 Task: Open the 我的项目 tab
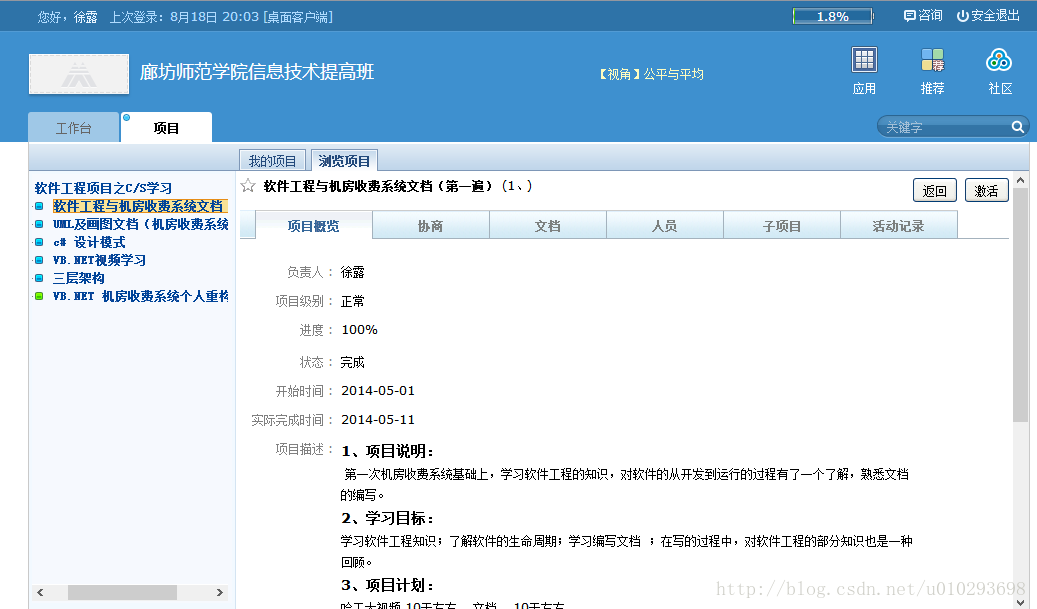(272, 161)
